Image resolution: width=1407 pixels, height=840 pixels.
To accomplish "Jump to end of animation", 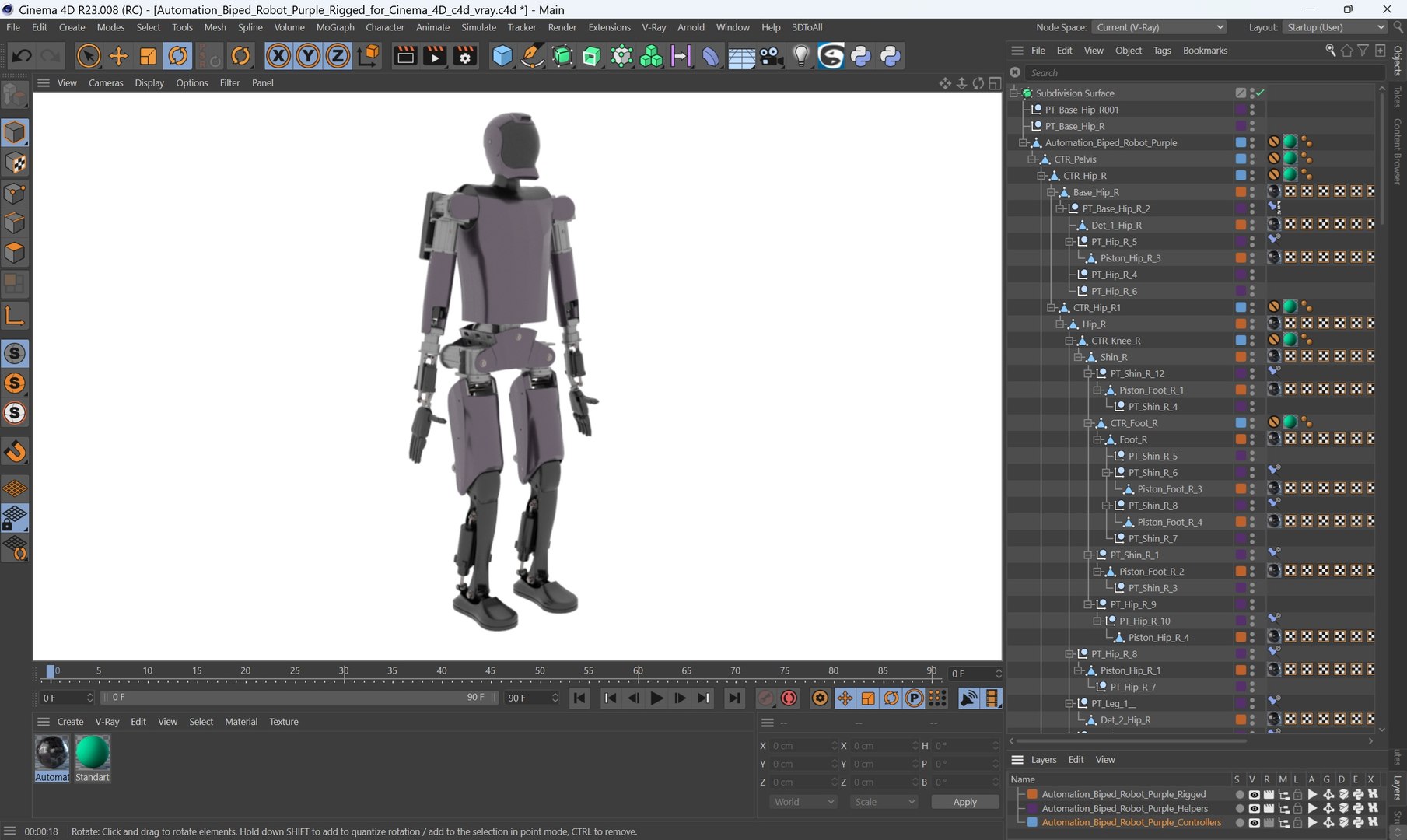I will tap(733, 698).
